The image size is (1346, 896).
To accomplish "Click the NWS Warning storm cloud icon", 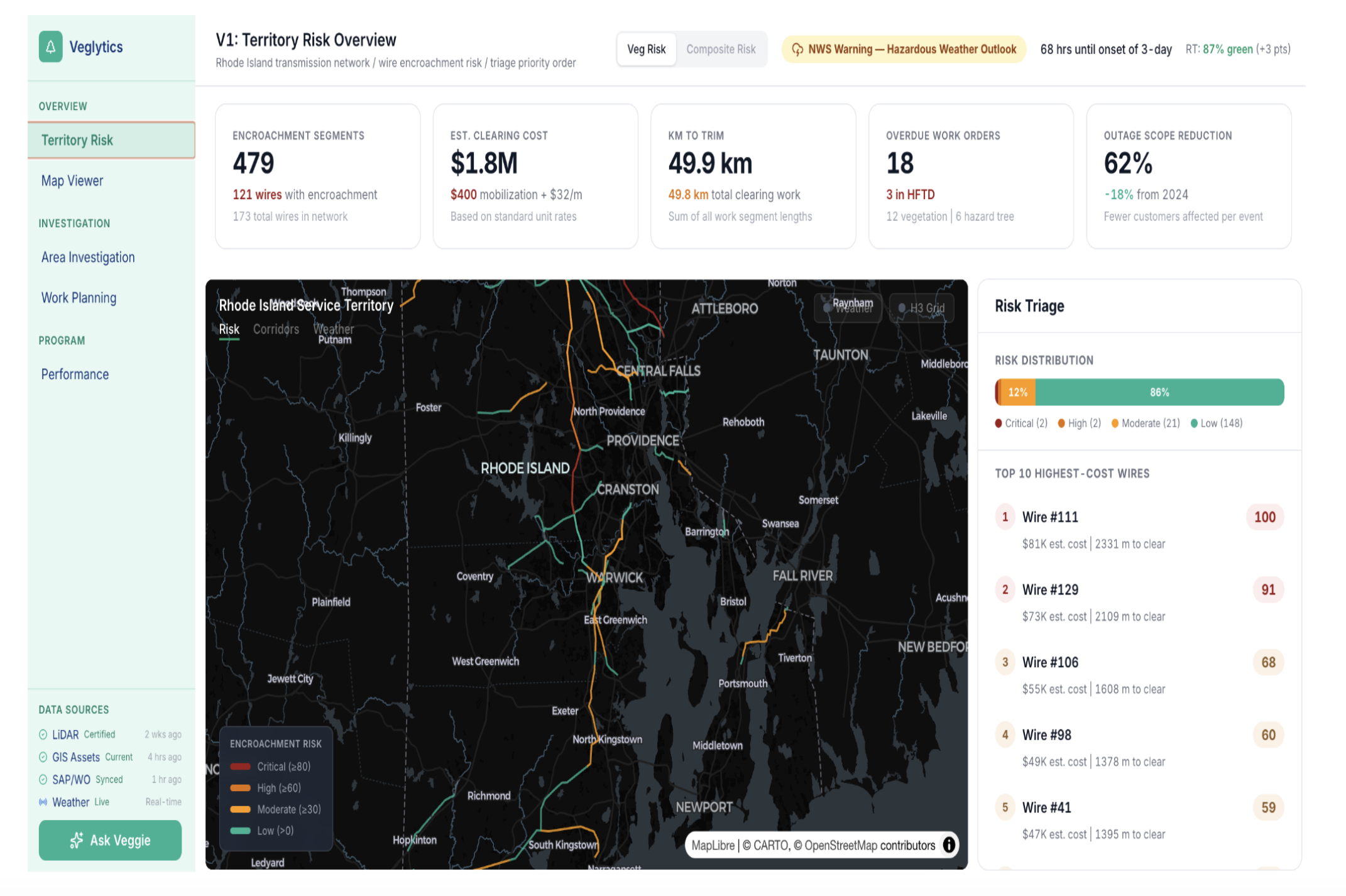I will pos(797,50).
